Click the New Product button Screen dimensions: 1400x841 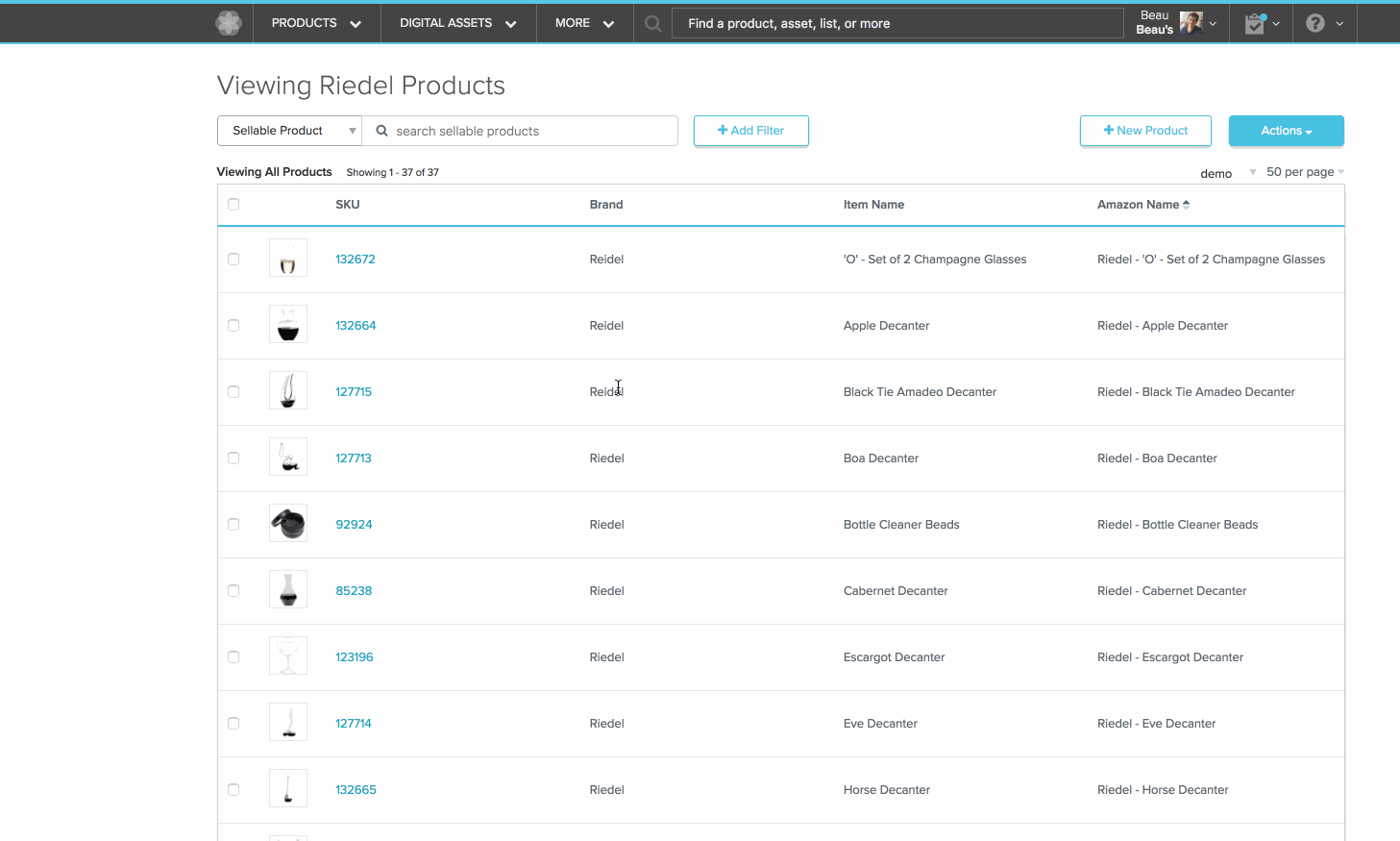pos(1145,131)
